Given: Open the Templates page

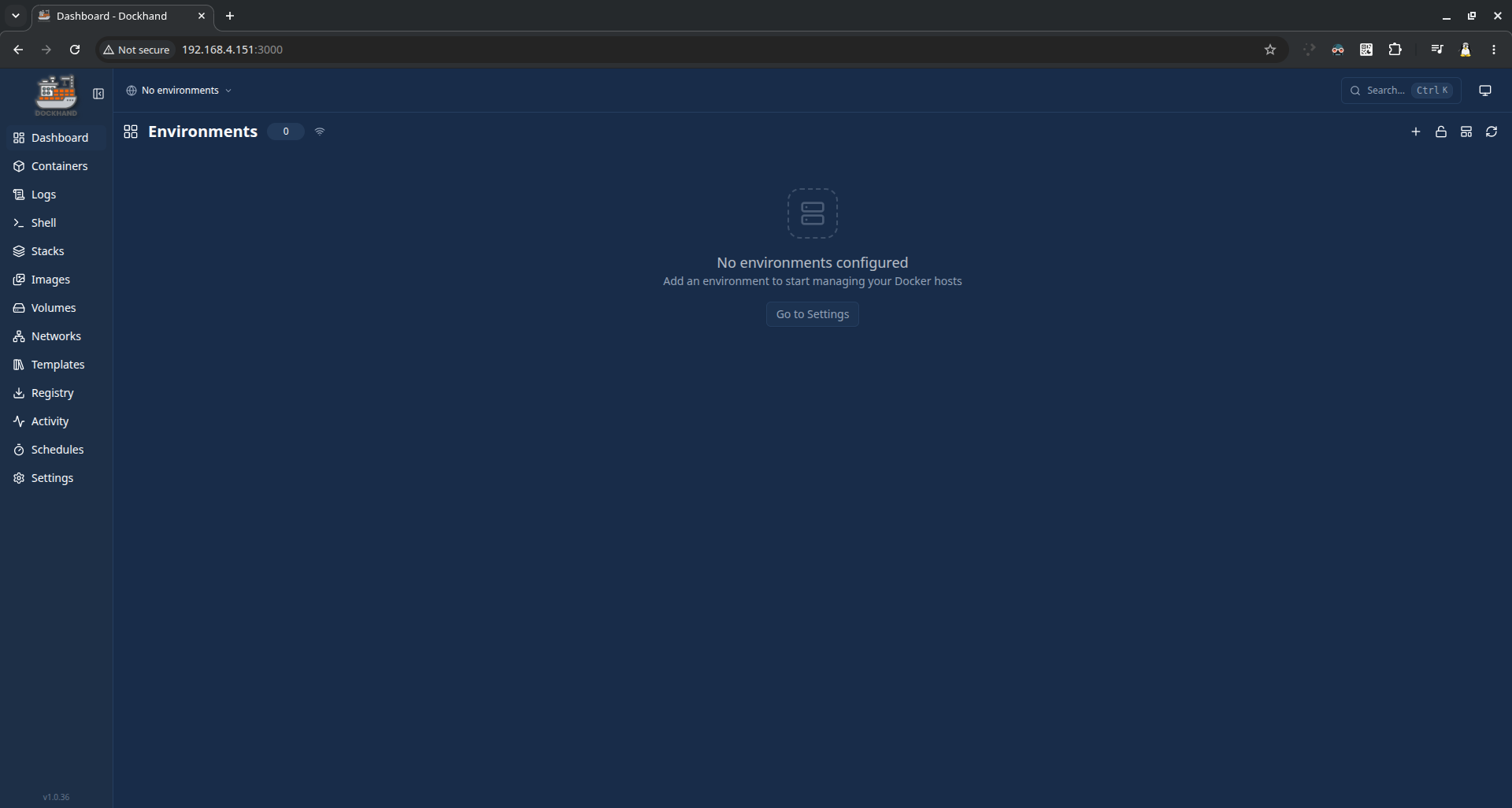Looking at the screenshot, I should pos(56,365).
